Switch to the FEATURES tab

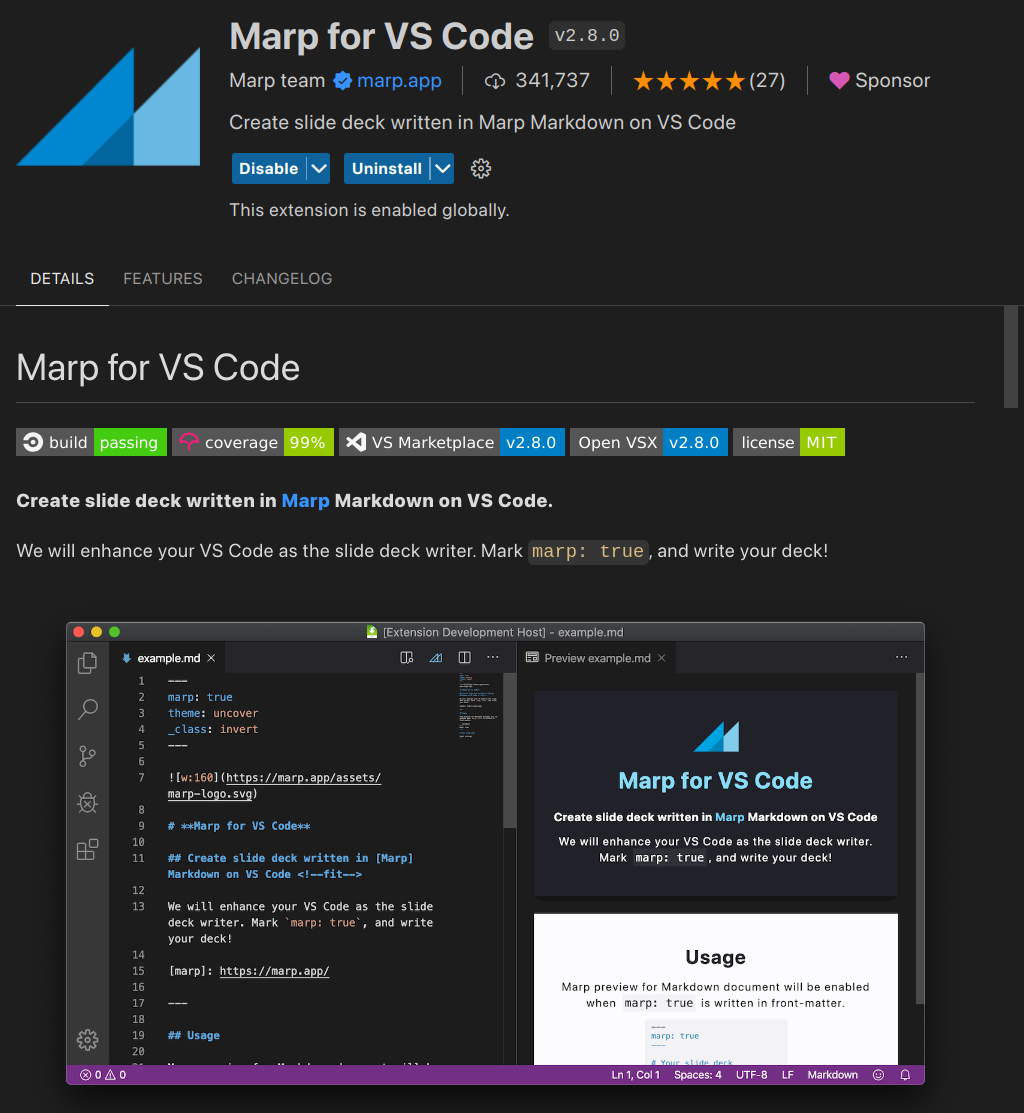162,279
